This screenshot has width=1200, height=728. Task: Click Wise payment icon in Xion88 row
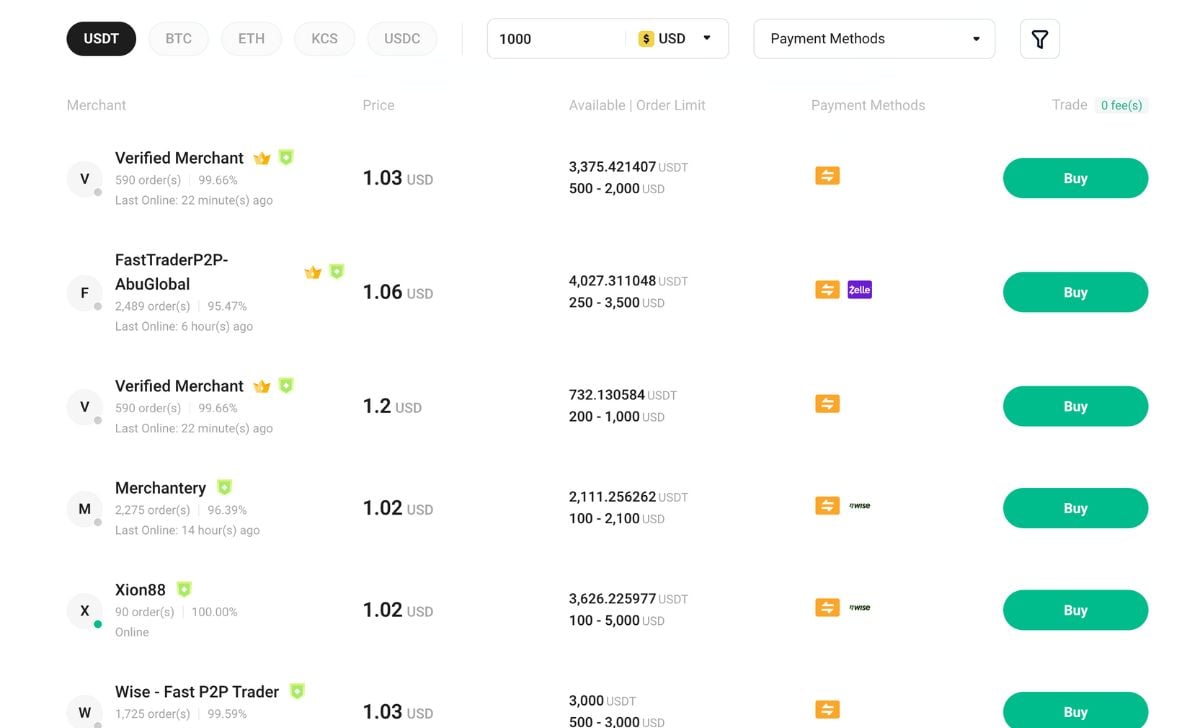859,608
